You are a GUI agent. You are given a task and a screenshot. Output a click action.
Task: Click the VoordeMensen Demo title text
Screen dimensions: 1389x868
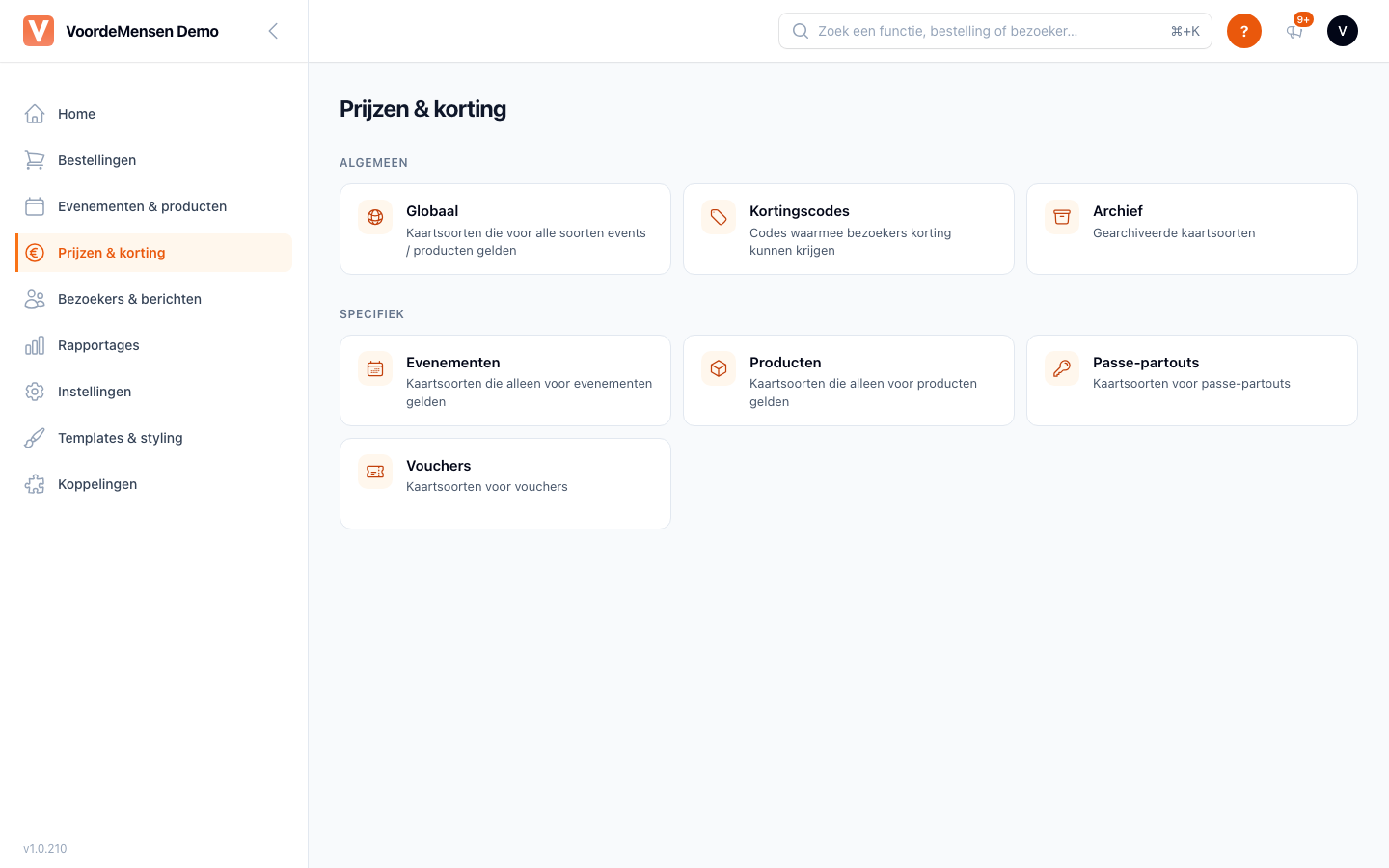point(142,31)
